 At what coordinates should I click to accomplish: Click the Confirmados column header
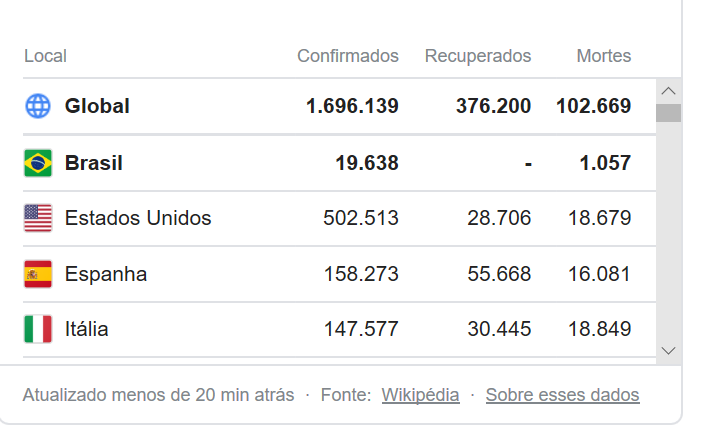click(347, 56)
